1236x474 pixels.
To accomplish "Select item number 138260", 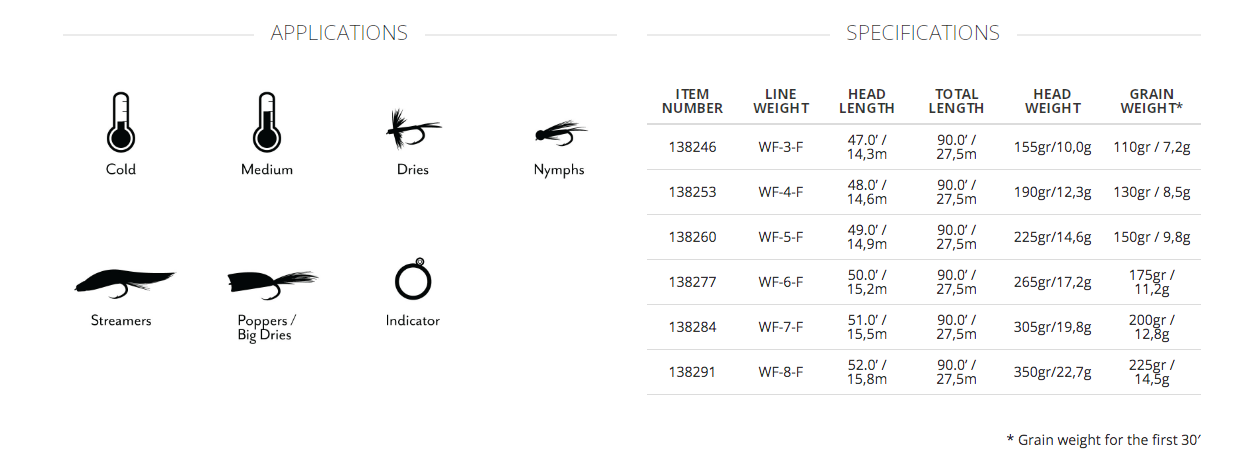I will point(692,237).
